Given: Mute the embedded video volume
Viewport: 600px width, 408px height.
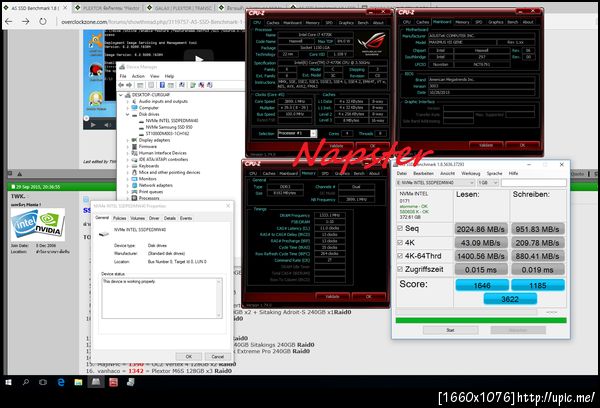Looking at the screenshot, I should (x=108, y=124).
